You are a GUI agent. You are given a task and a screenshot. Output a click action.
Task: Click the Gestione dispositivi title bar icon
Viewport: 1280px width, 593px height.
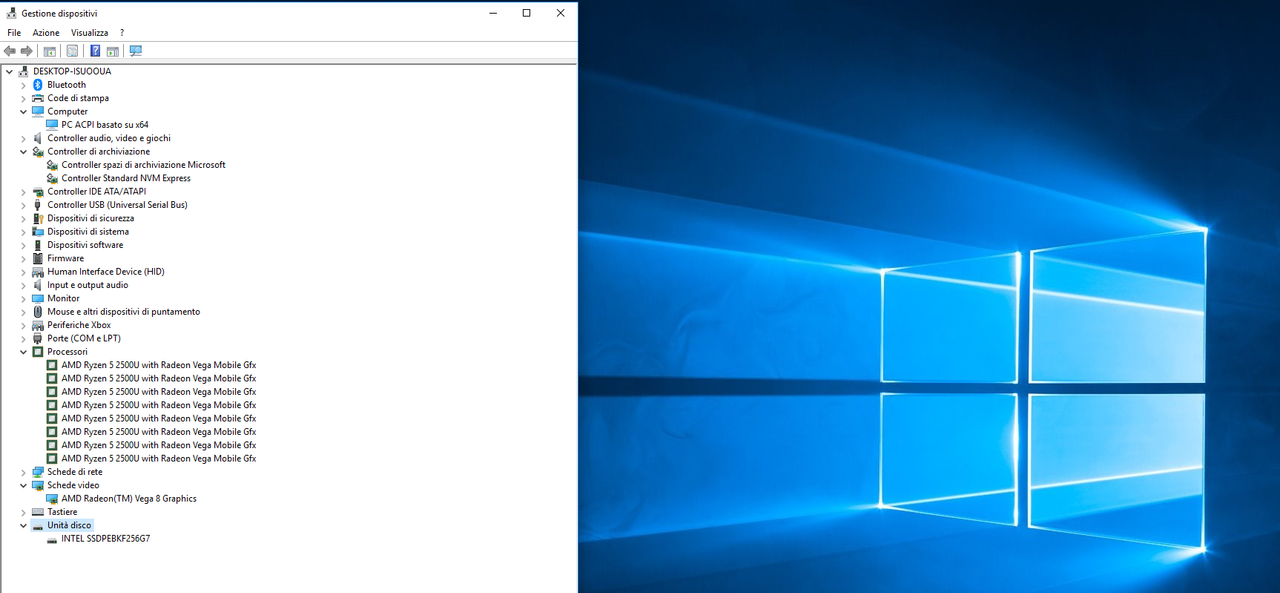(11, 13)
